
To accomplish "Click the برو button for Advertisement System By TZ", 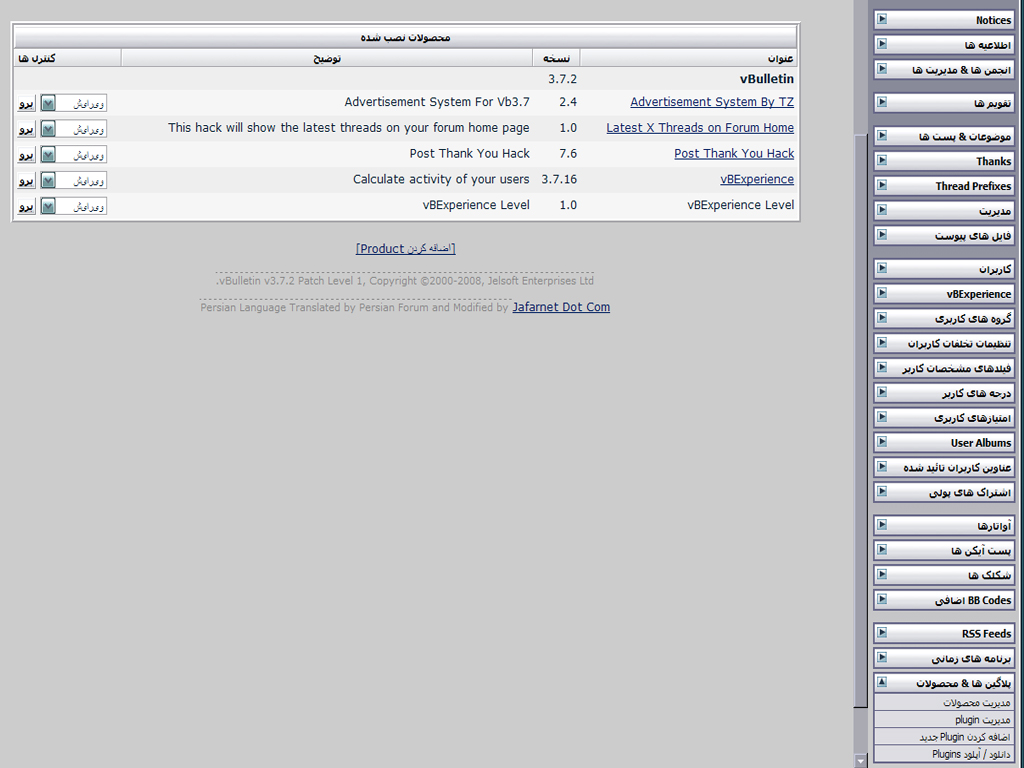I will click(26, 103).
